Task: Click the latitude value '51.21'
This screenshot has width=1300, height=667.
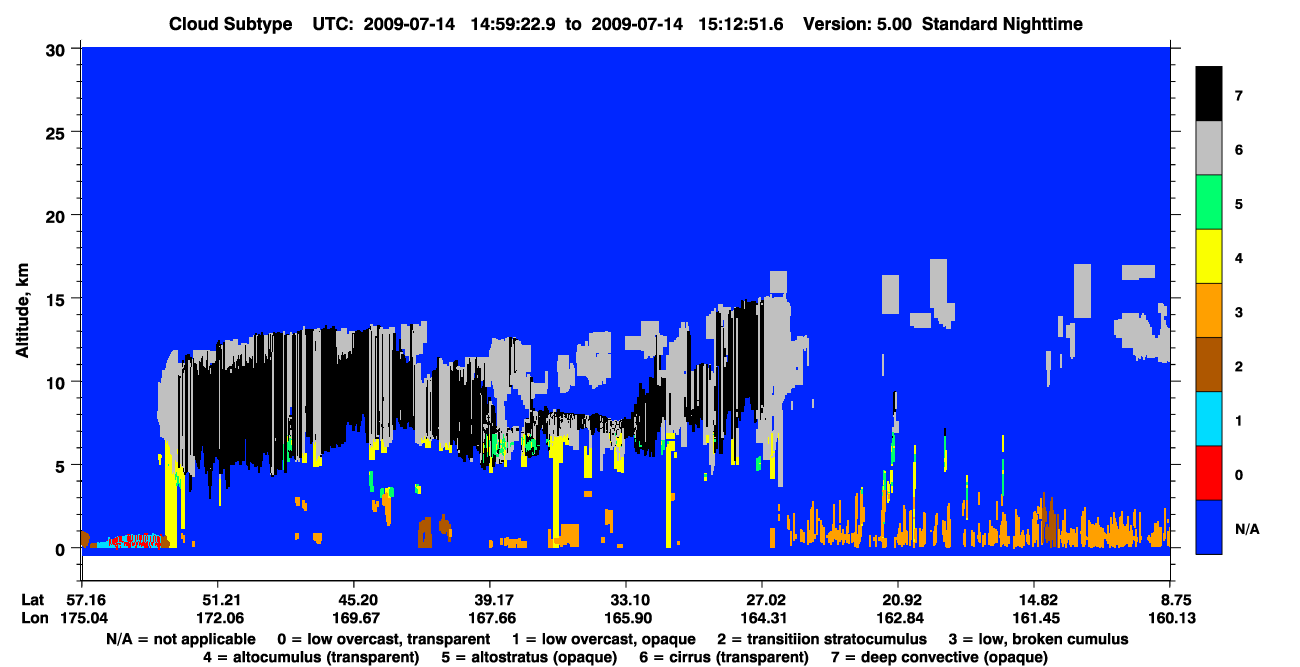Action: pyautogui.click(x=217, y=600)
